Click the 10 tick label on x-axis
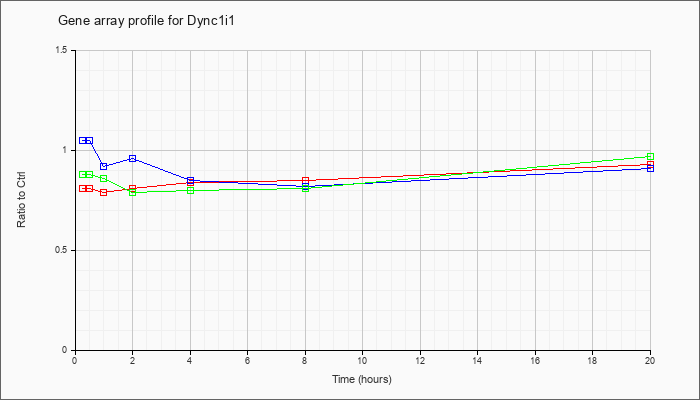Image resolution: width=700 pixels, height=400 pixels. pyautogui.click(x=362, y=360)
